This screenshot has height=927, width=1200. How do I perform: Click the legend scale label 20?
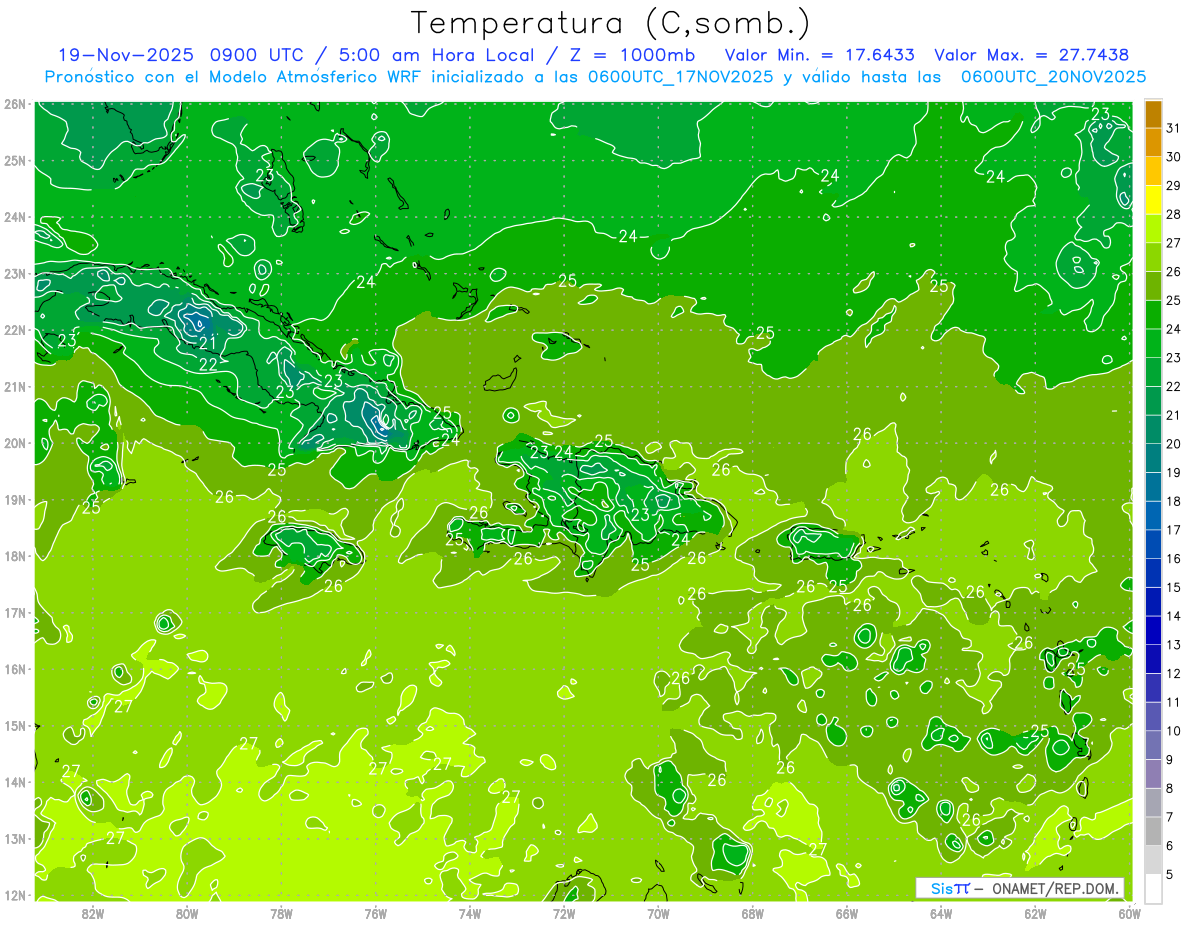pyautogui.click(x=1174, y=444)
